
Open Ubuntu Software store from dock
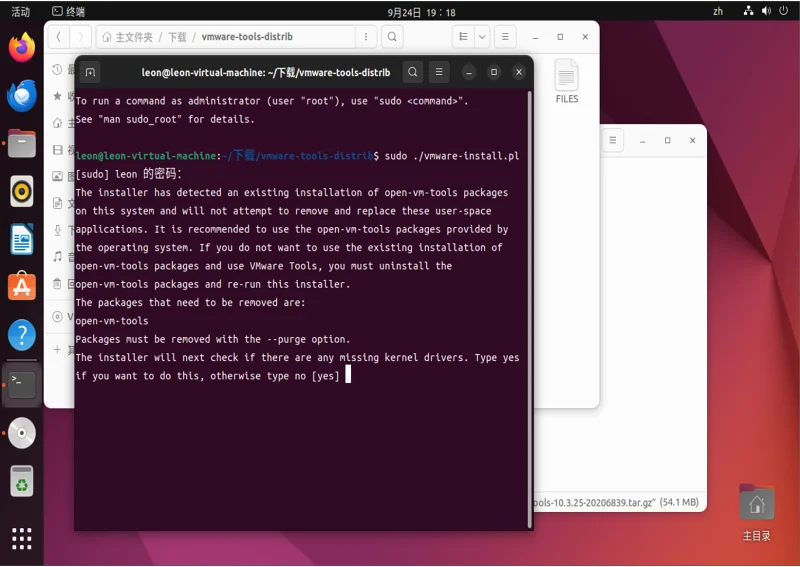point(21,286)
